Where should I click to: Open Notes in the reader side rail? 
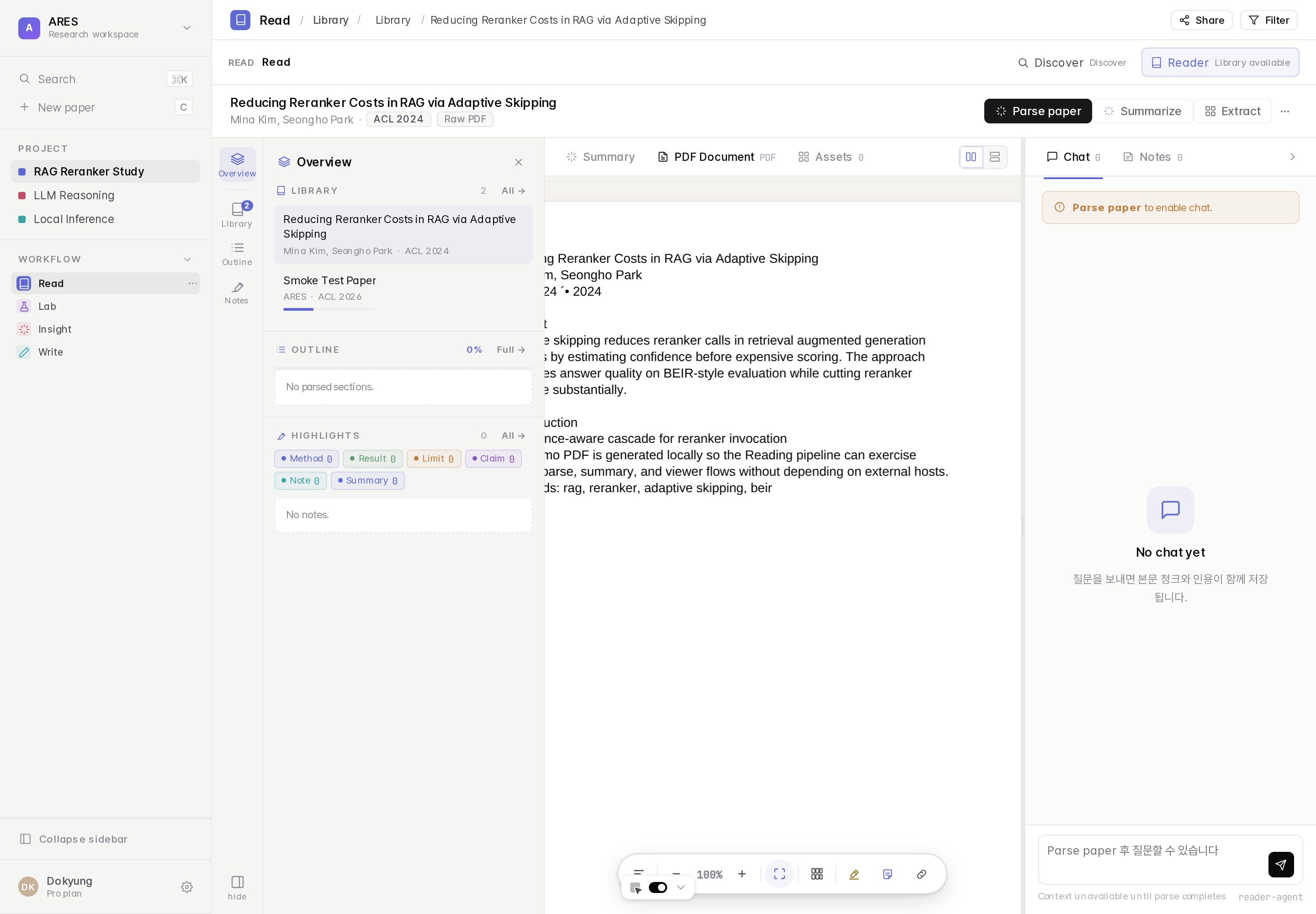tap(237, 292)
